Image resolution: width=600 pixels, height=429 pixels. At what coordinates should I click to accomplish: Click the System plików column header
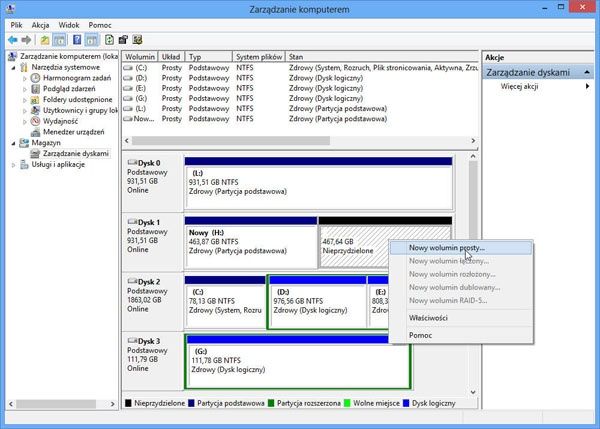(x=259, y=57)
